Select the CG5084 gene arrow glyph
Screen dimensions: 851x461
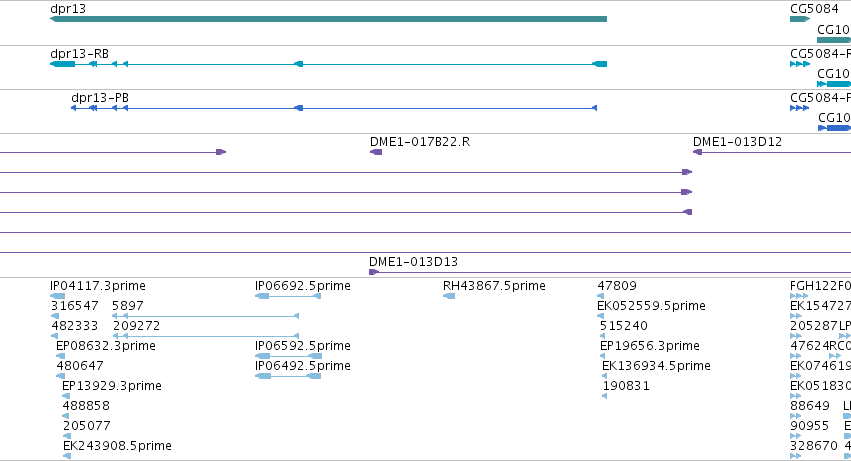coord(800,19)
